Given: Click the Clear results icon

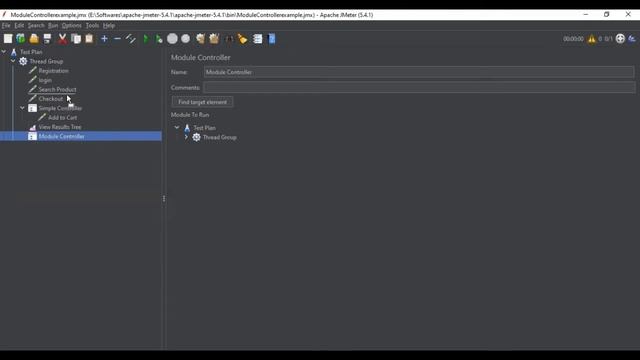Looking at the screenshot, I should click(x=200, y=39).
